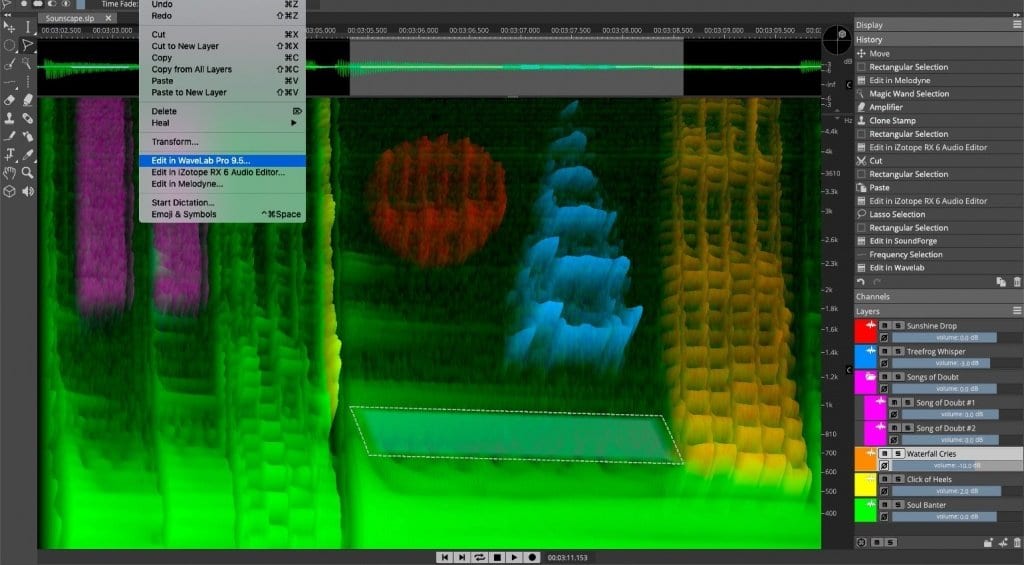The width and height of the screenshot is (1024, 565).
Task: Solo the Treefrog Whisper layer
Action: [x=898, y=351]
